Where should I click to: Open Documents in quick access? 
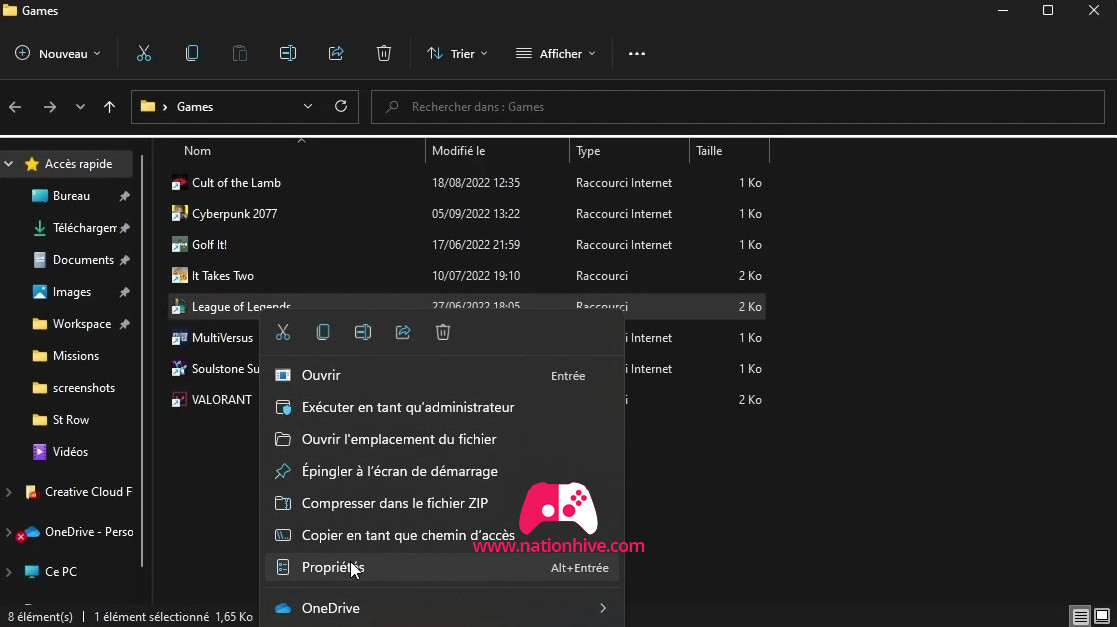pyautogui.click(x=83, y=260)
